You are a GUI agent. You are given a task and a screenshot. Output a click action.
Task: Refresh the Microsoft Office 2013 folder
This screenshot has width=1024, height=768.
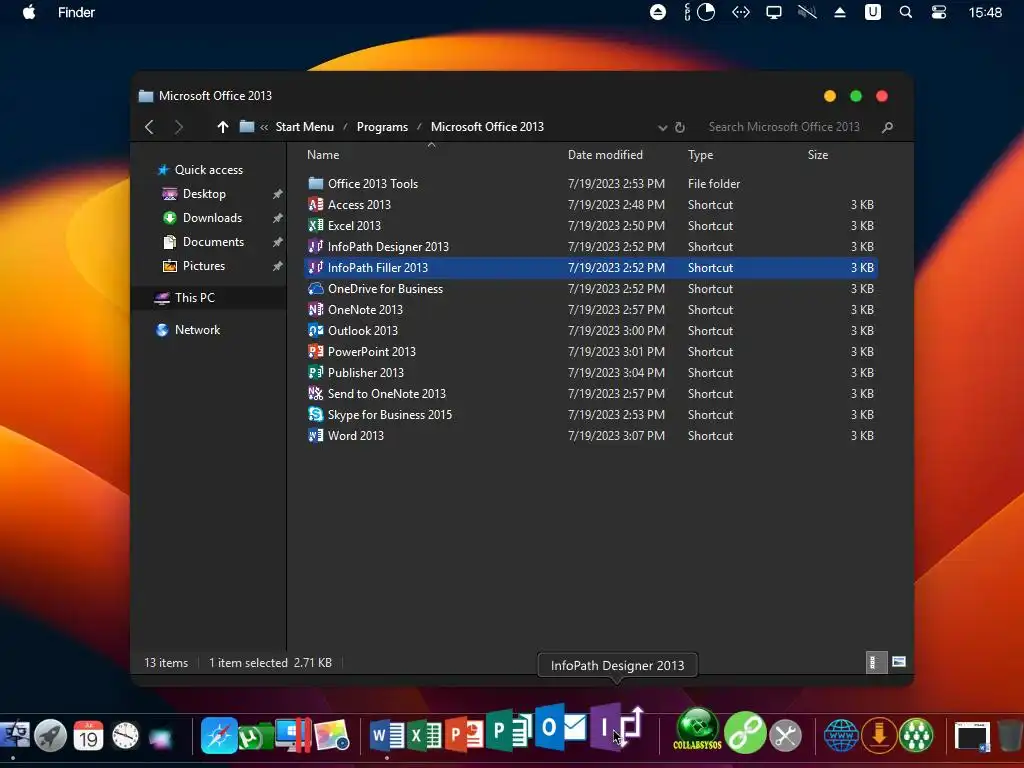(x=680, y=127)
